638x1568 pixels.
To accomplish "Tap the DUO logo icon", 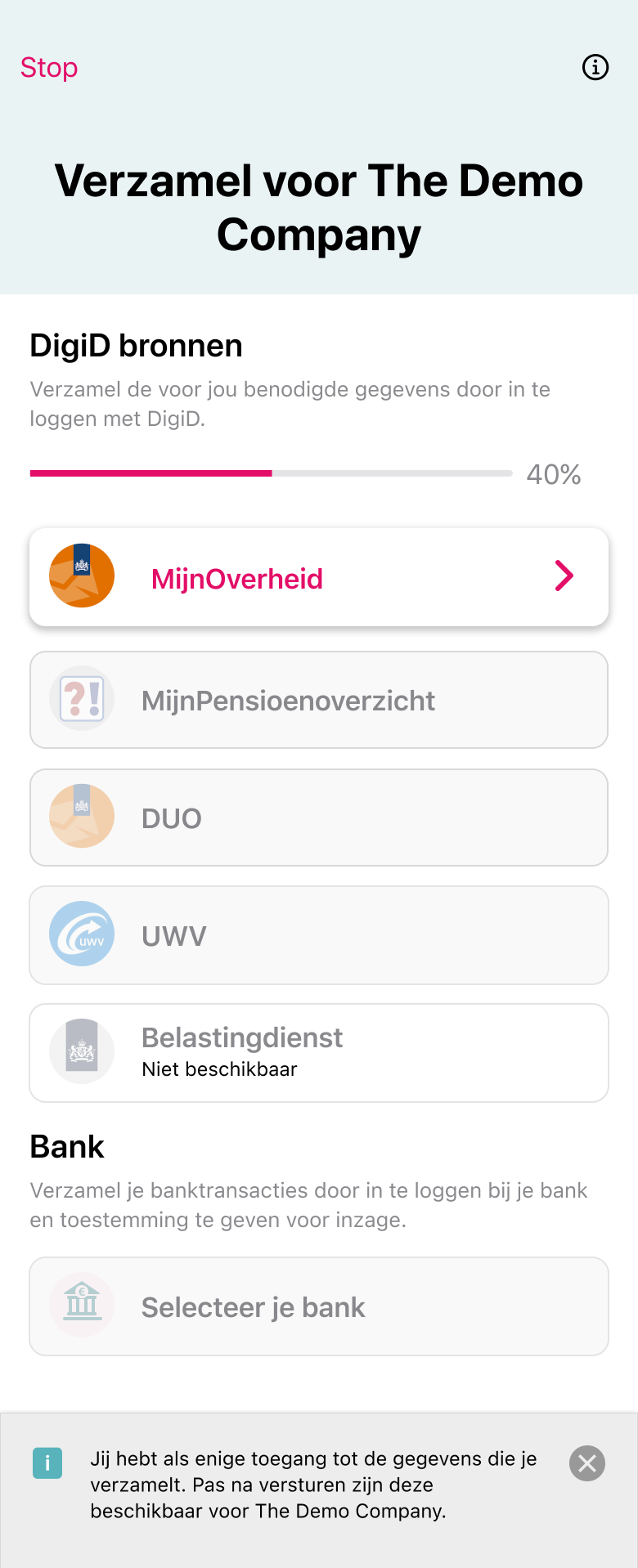I will [x=82, y=817].
